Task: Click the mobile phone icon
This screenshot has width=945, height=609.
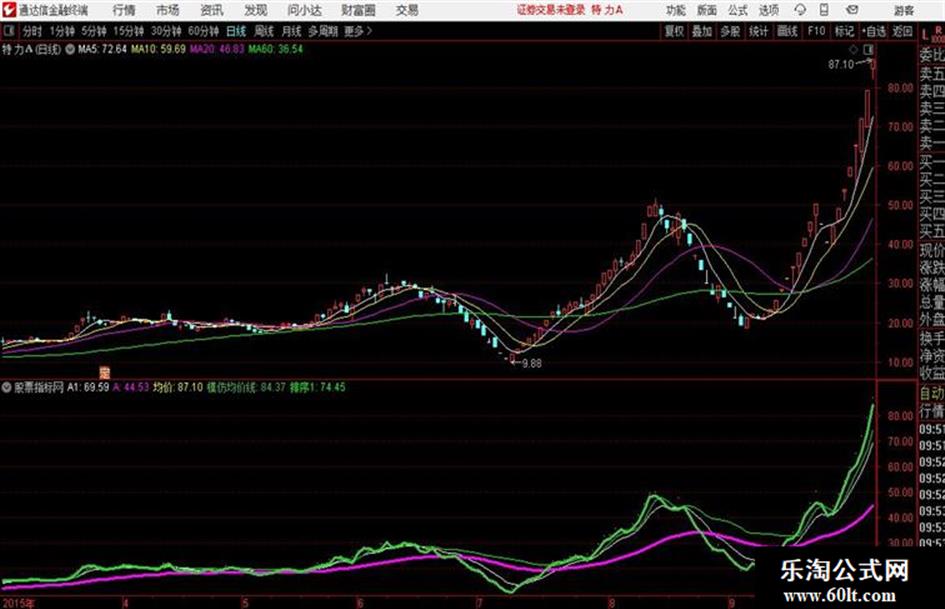Action: [x=824, y=10]
